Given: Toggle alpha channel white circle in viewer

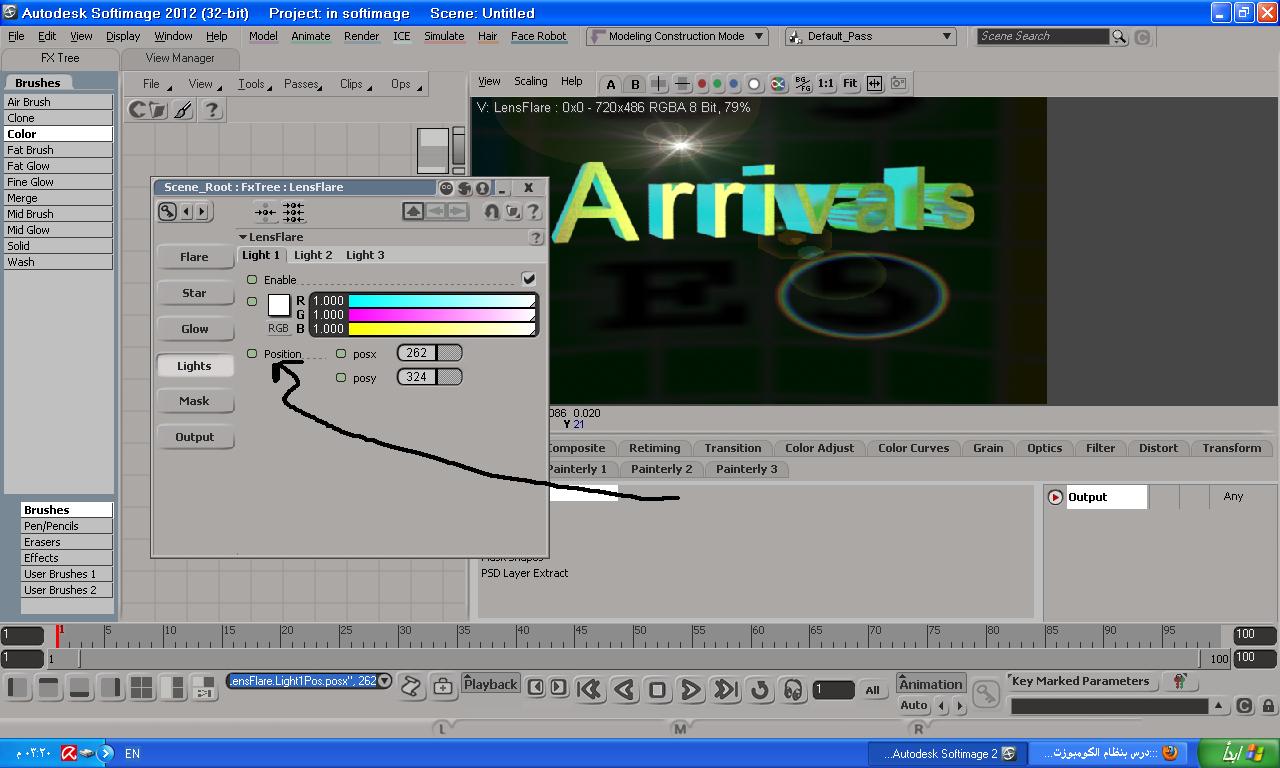Looking at the screenshot, I should pyautogui.click(x=754, y=84).
